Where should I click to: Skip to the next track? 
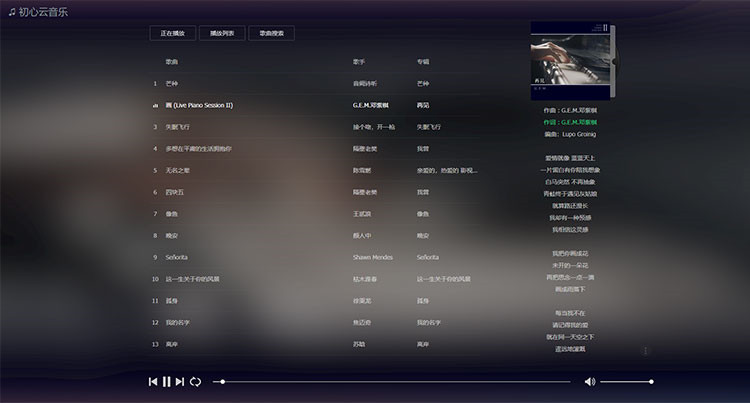click(x=180, y=381)
